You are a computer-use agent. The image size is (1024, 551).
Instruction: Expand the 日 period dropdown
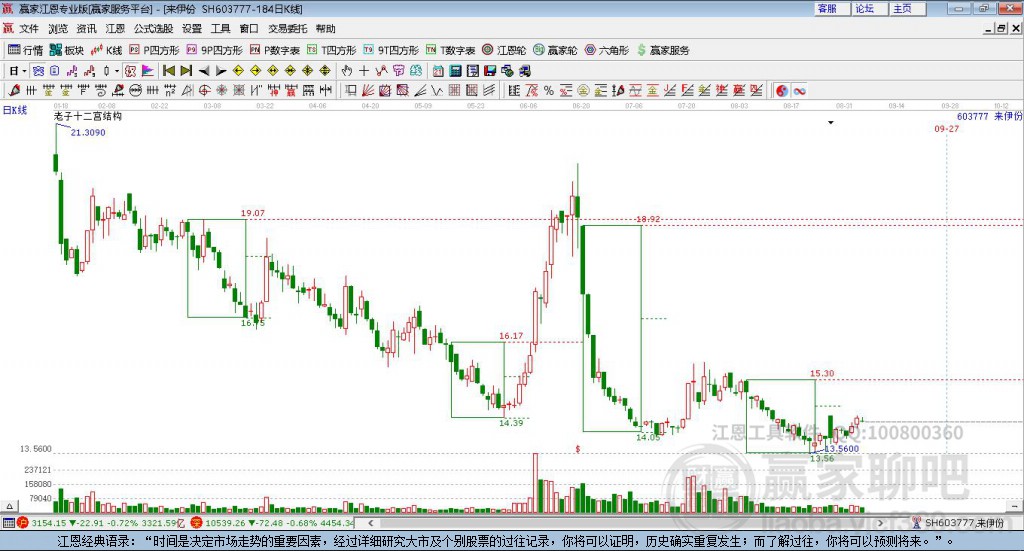tap(24, 71)
